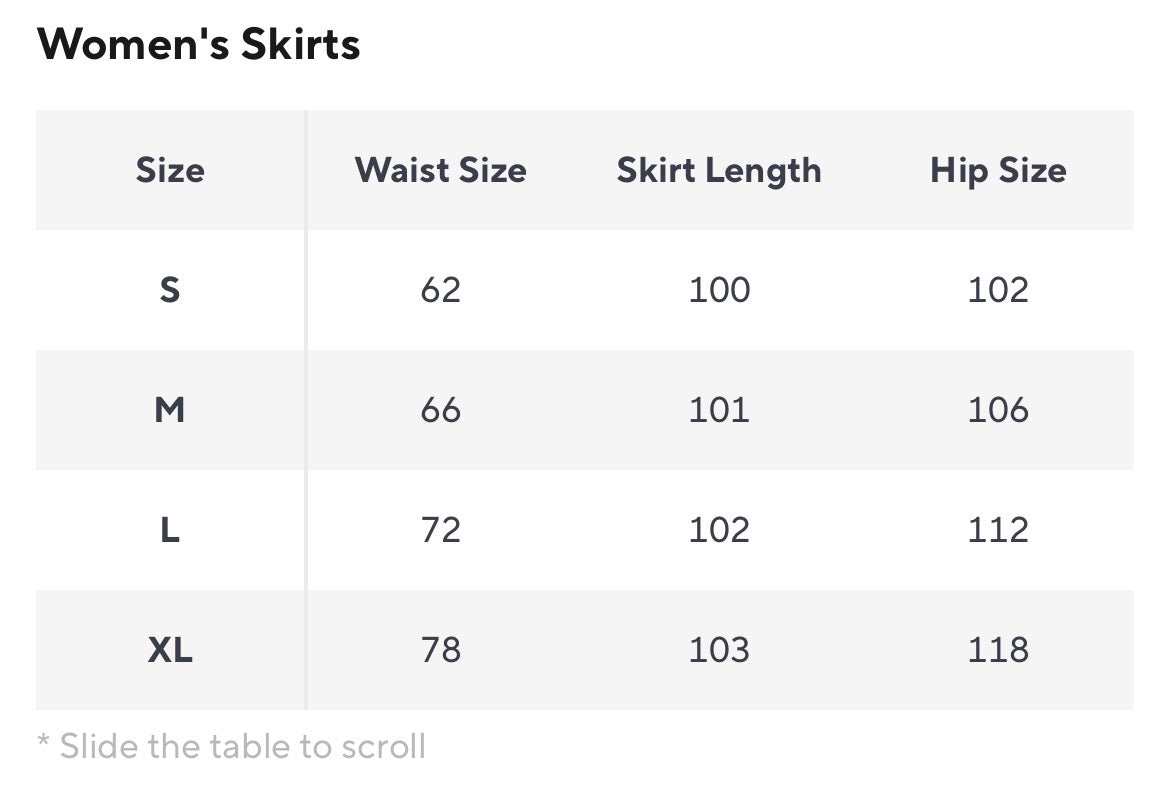Select waist size value 66
Image resolution: width=1170 pixels, height=794 pixels.
(440, 410)
